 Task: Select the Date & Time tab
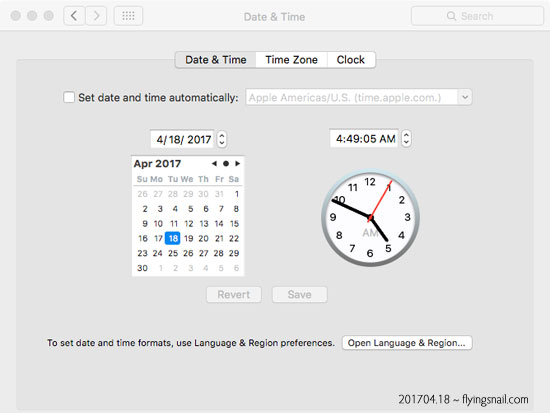[x=216, y=60]
